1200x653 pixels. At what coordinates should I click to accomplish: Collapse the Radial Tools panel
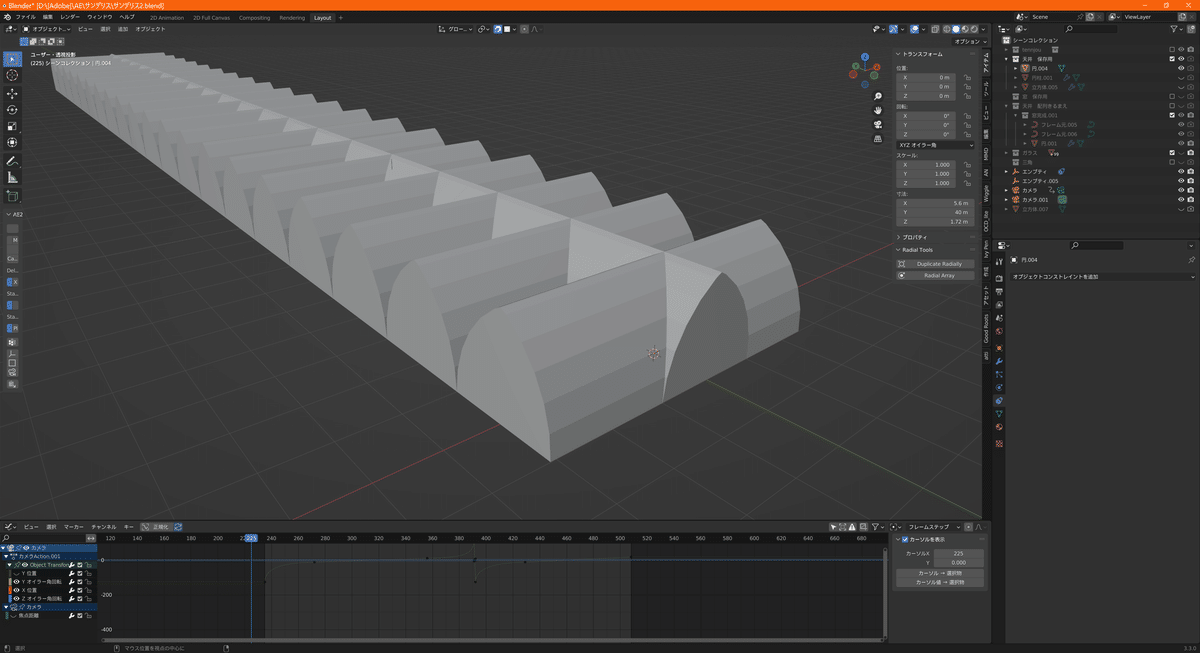pos(918,250)
